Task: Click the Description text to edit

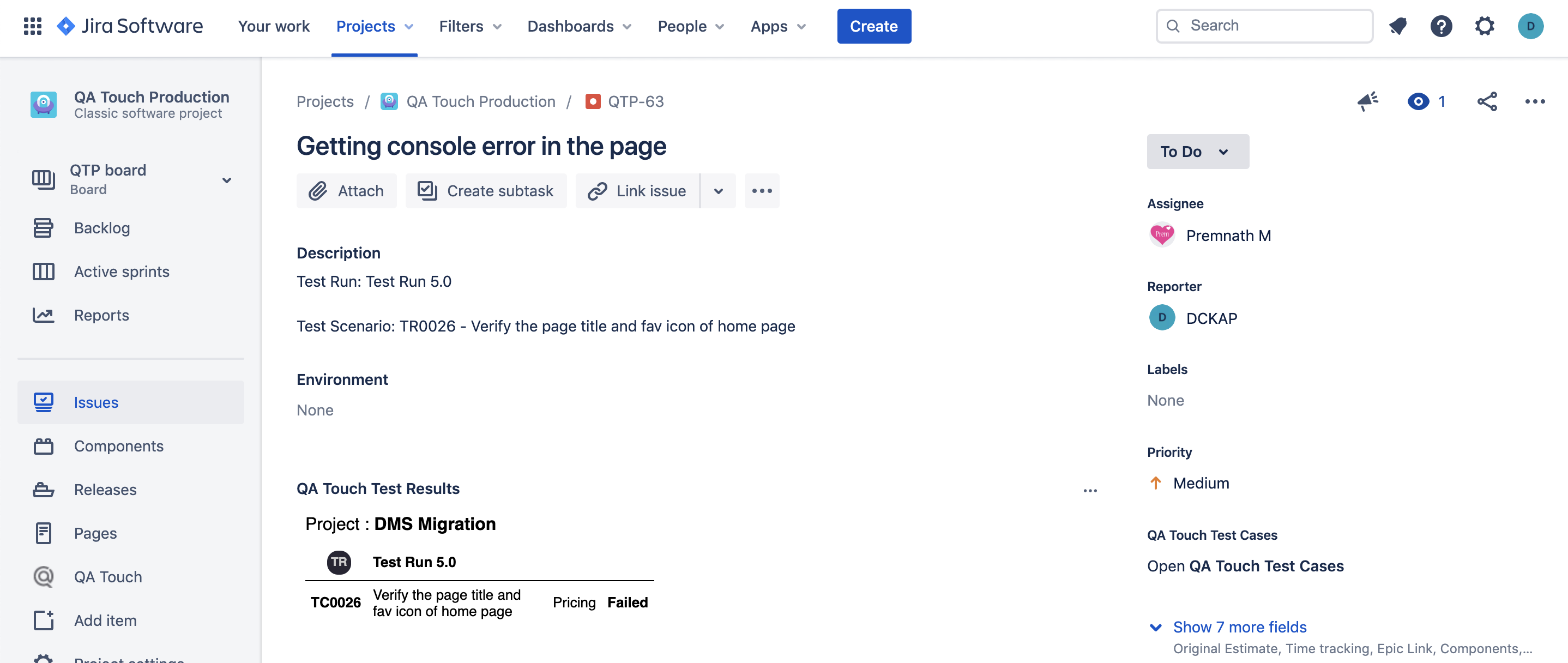Action: point(545,304)
